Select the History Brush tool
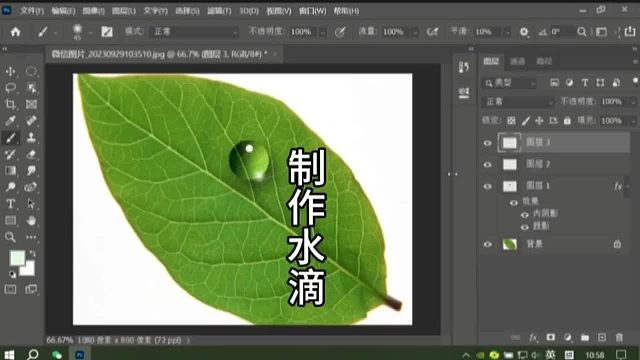This screenshot has width=640, height=360. (x=10, y=154)
